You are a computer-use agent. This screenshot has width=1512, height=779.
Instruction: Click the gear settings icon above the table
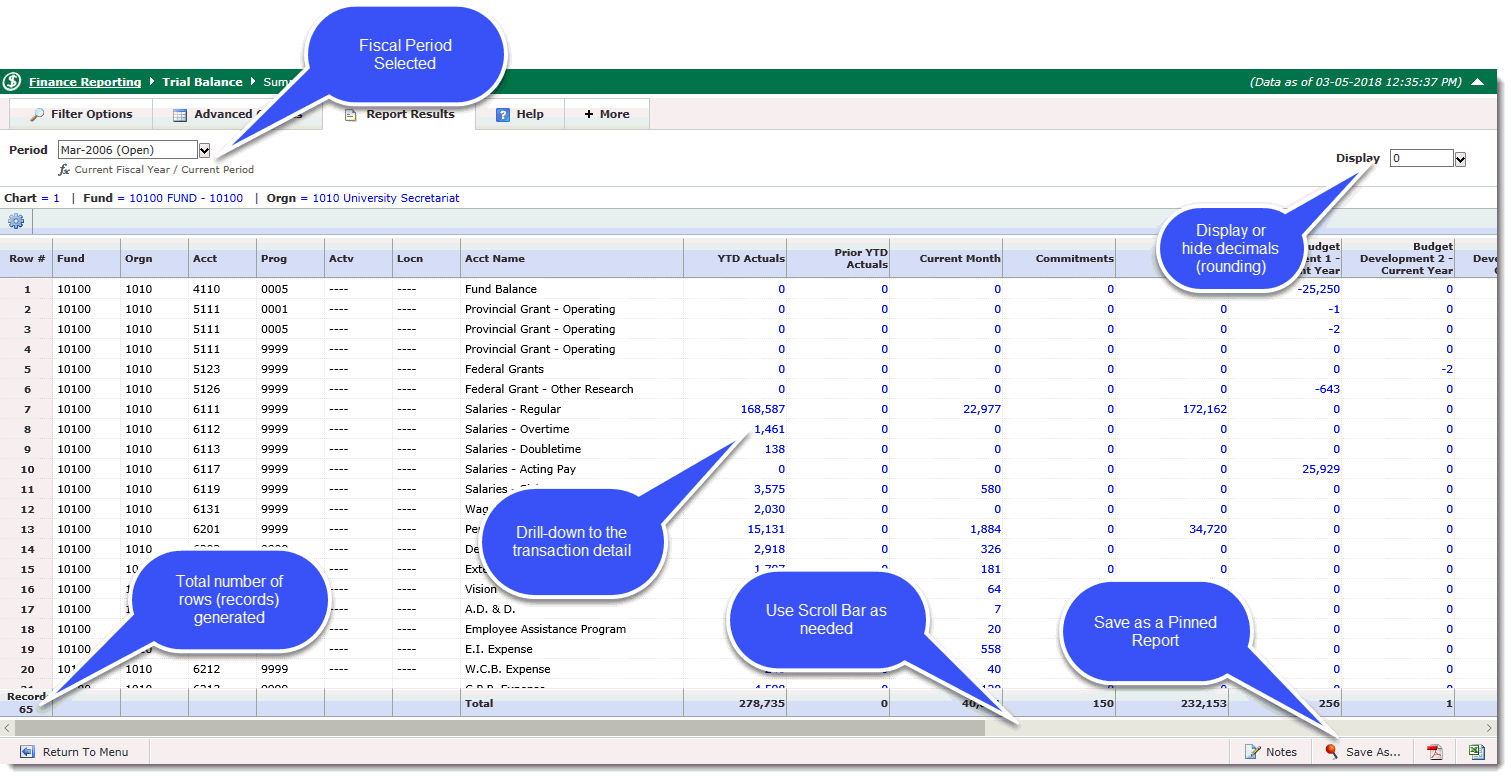[x=16, y=222]
